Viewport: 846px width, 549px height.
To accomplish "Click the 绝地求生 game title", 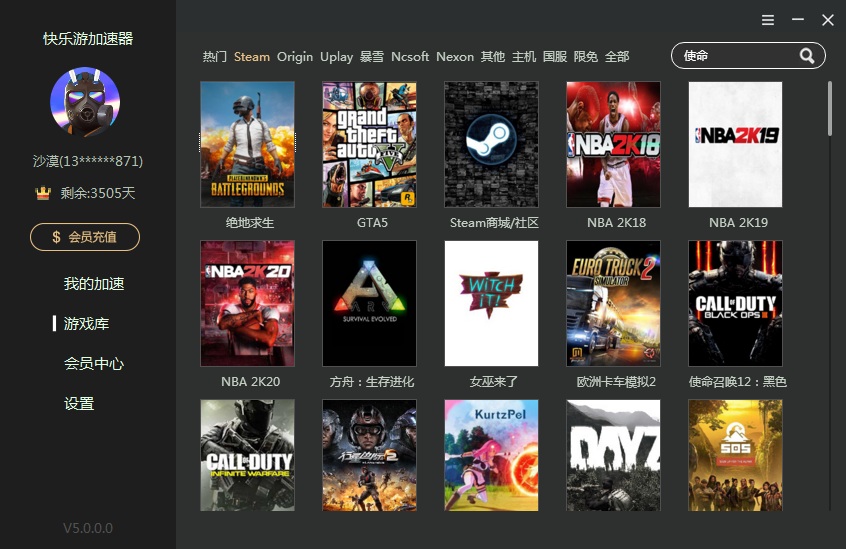I will pyautogui.click(x=250, y=223).
